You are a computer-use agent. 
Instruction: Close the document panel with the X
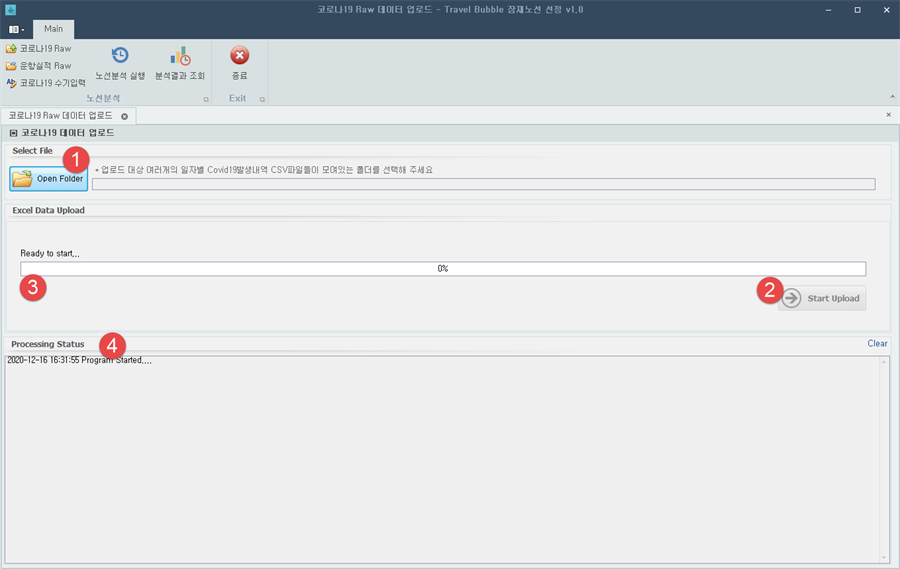tap(889, 115)
